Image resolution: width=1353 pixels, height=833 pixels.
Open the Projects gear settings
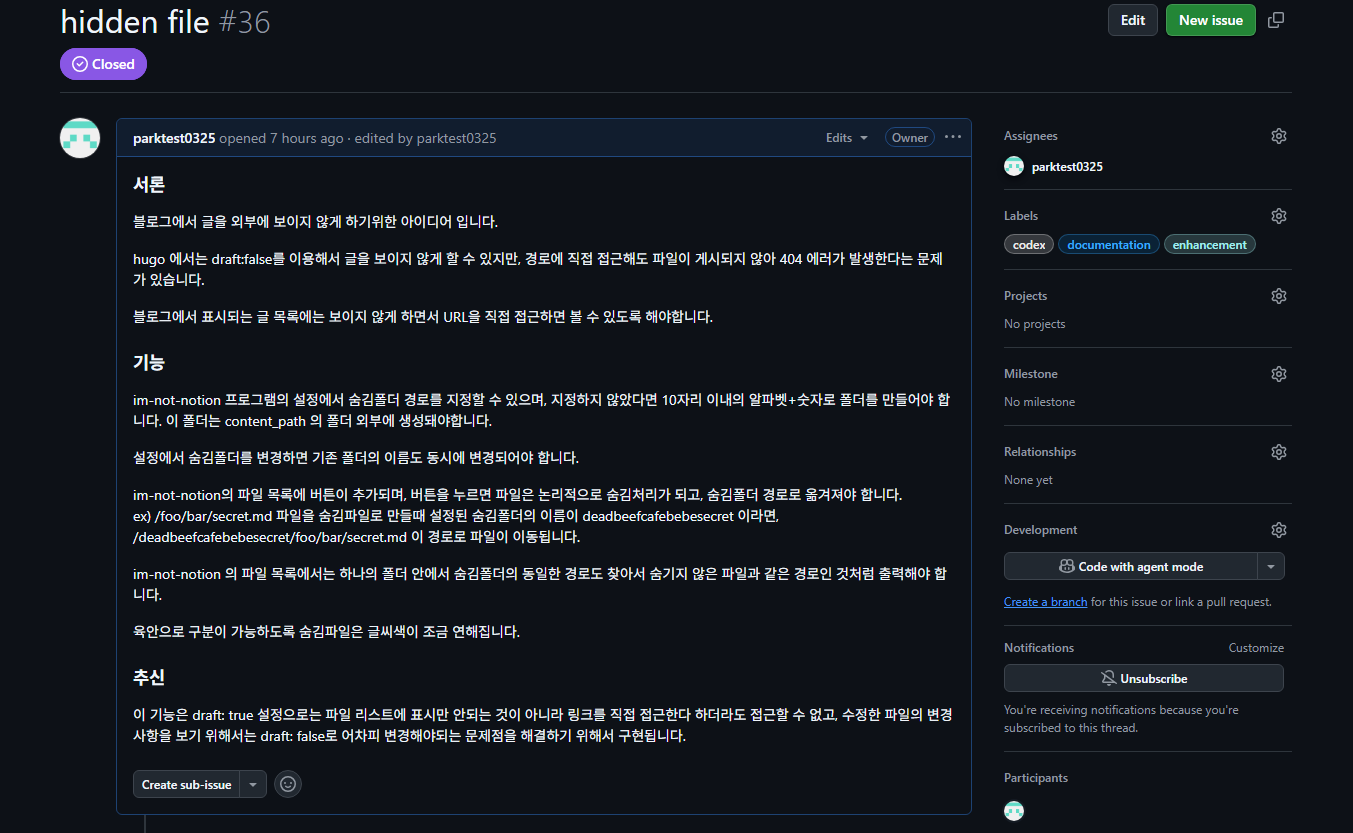pyautogui.click(x=1278, y=296)
